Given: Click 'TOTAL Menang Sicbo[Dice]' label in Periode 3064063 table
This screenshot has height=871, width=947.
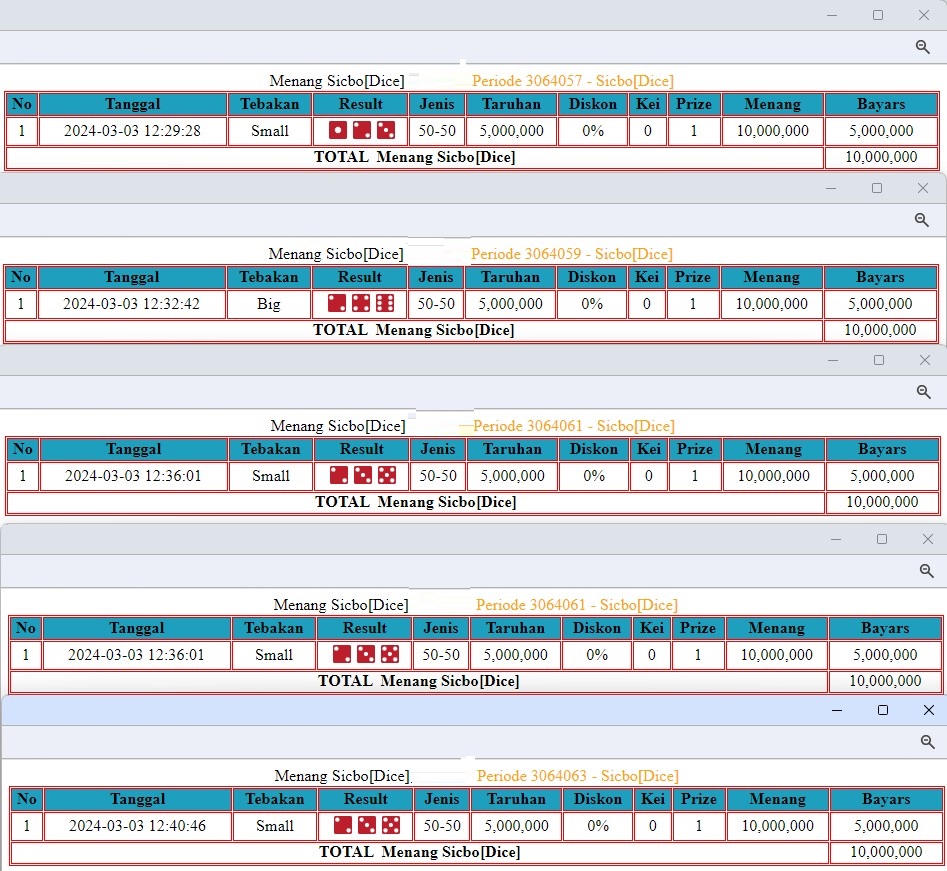Looking at the screenshot, I should point(419,852).
